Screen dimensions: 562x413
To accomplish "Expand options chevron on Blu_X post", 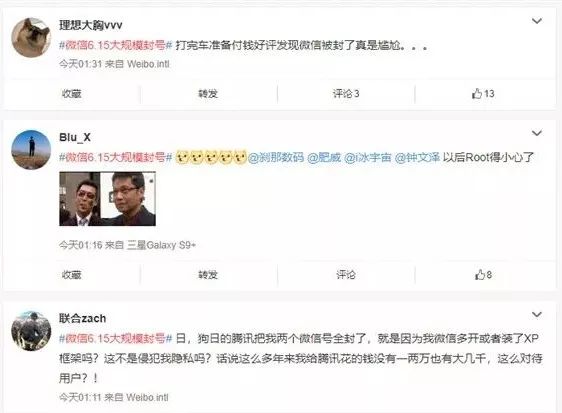I will pos(537,133).
